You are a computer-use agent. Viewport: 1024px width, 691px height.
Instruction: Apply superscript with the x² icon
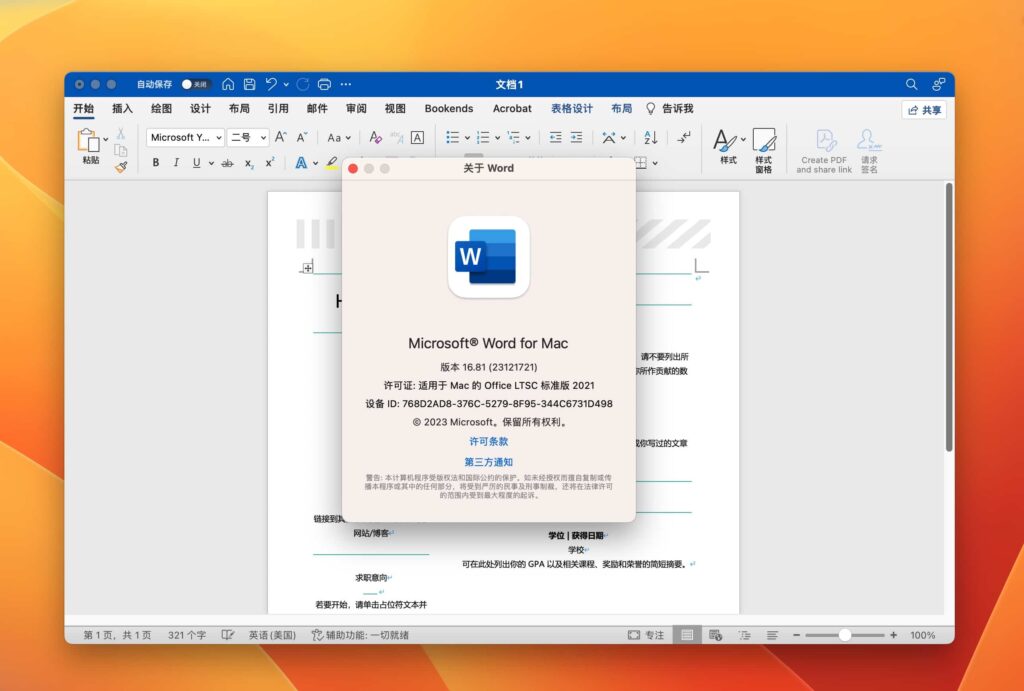(270, 162)
